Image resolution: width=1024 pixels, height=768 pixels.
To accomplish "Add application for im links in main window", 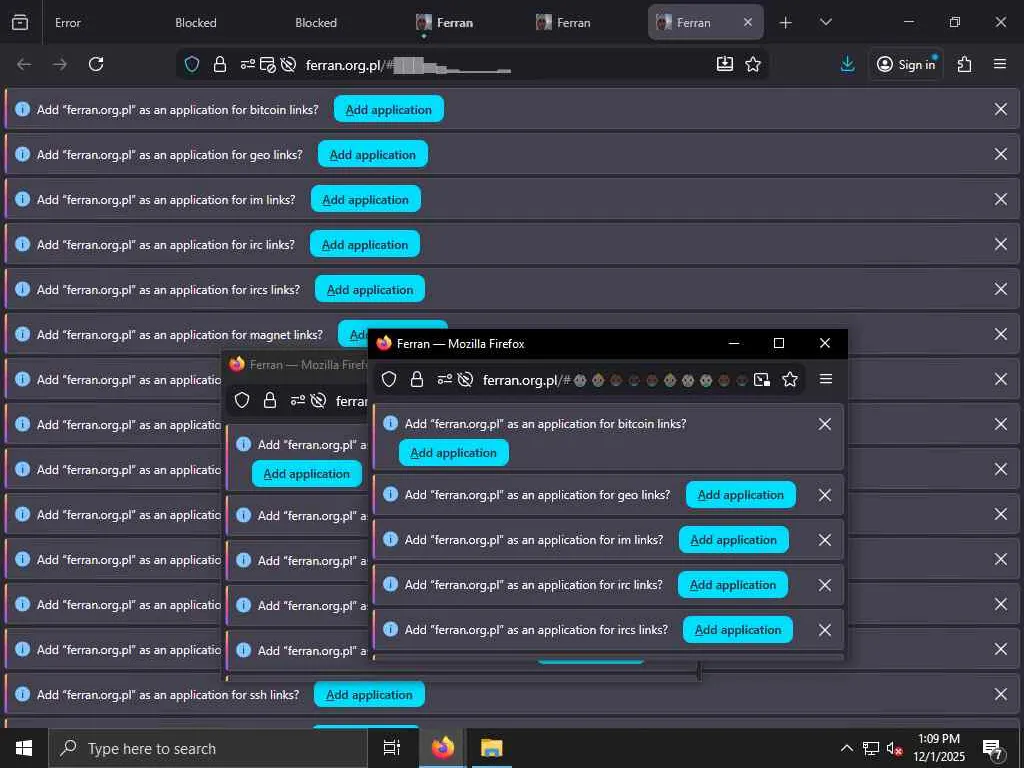I will point(365,199).
